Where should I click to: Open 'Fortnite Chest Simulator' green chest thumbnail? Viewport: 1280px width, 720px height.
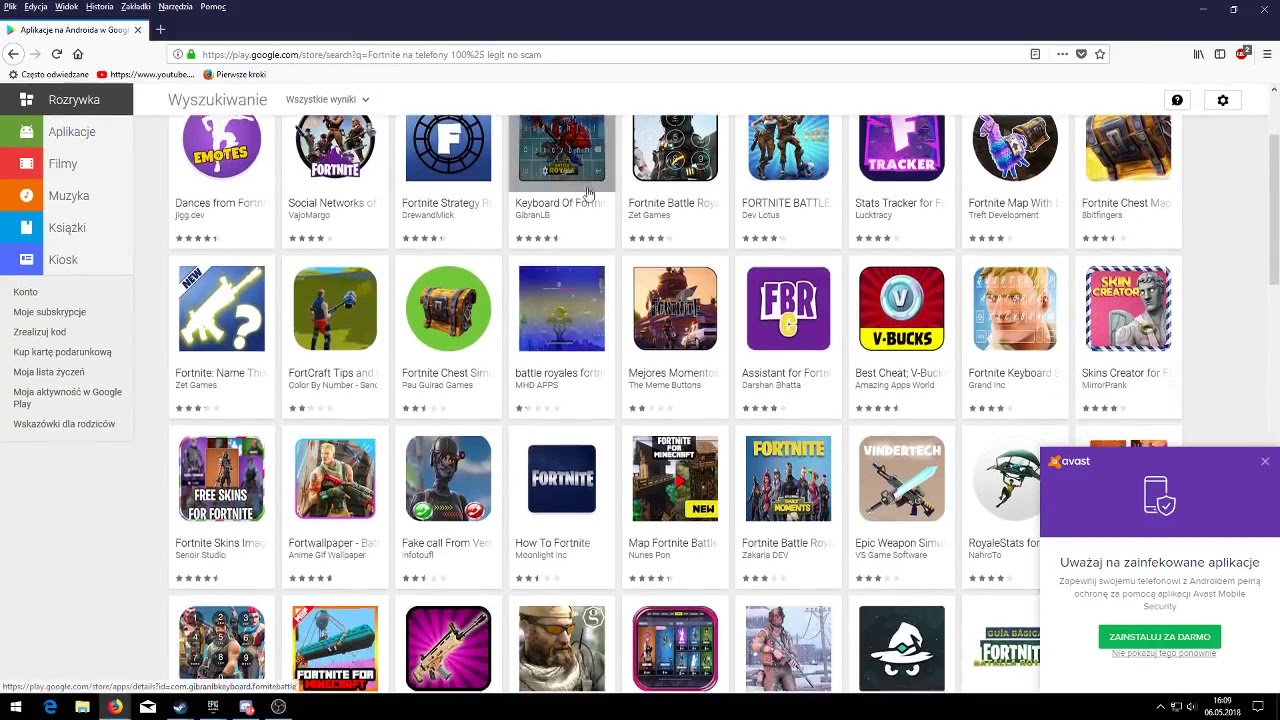[x=448, y=308]
